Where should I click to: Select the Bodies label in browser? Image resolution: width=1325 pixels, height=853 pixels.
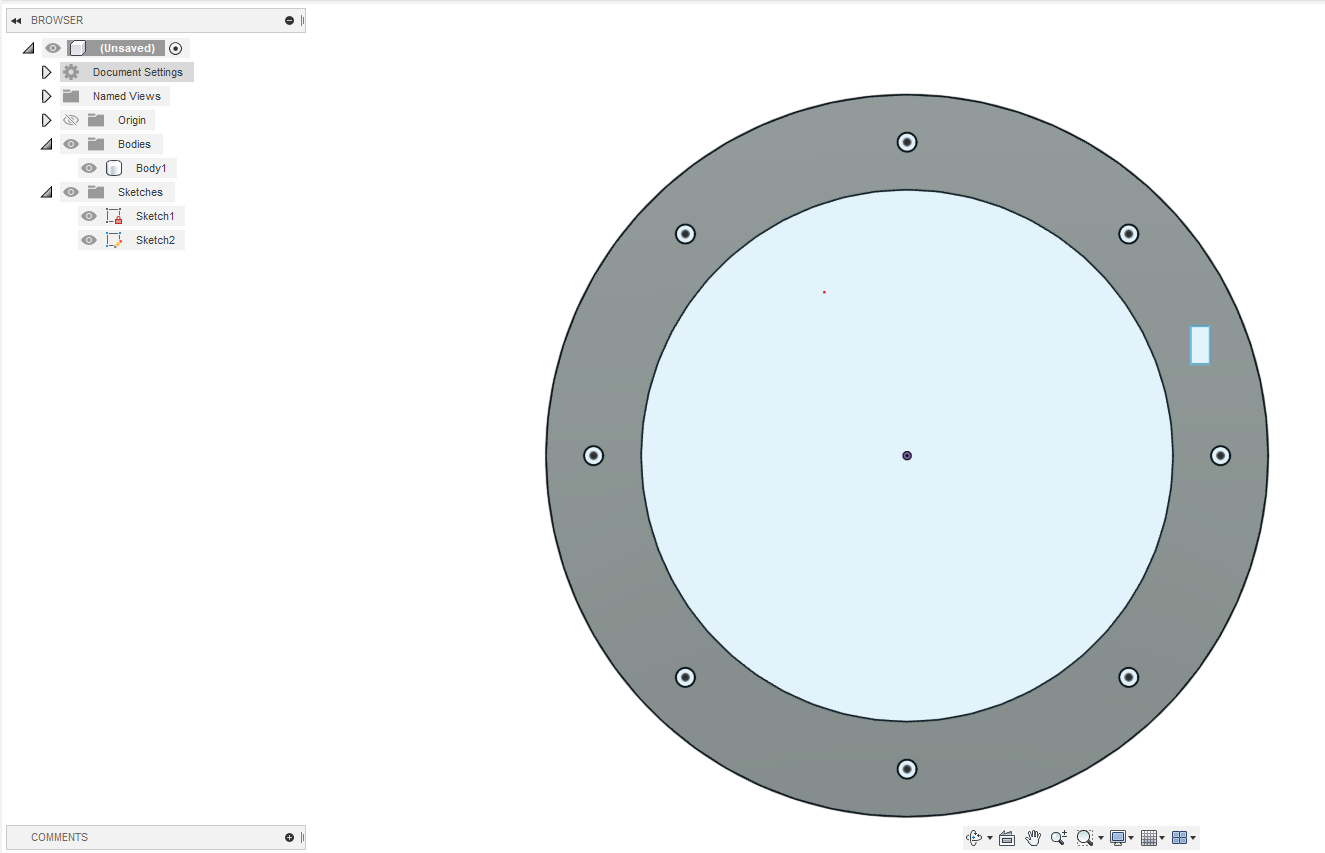click(134, 144)
